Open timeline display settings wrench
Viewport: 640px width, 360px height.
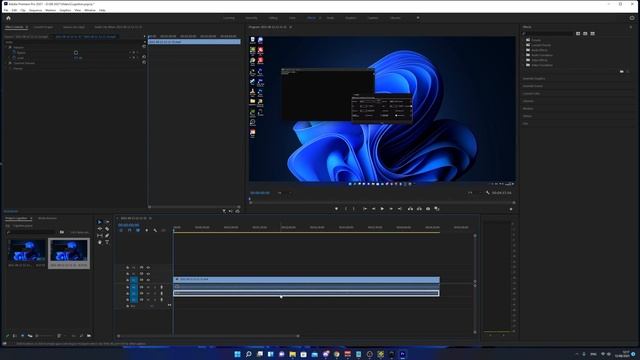tap(155, 230)
